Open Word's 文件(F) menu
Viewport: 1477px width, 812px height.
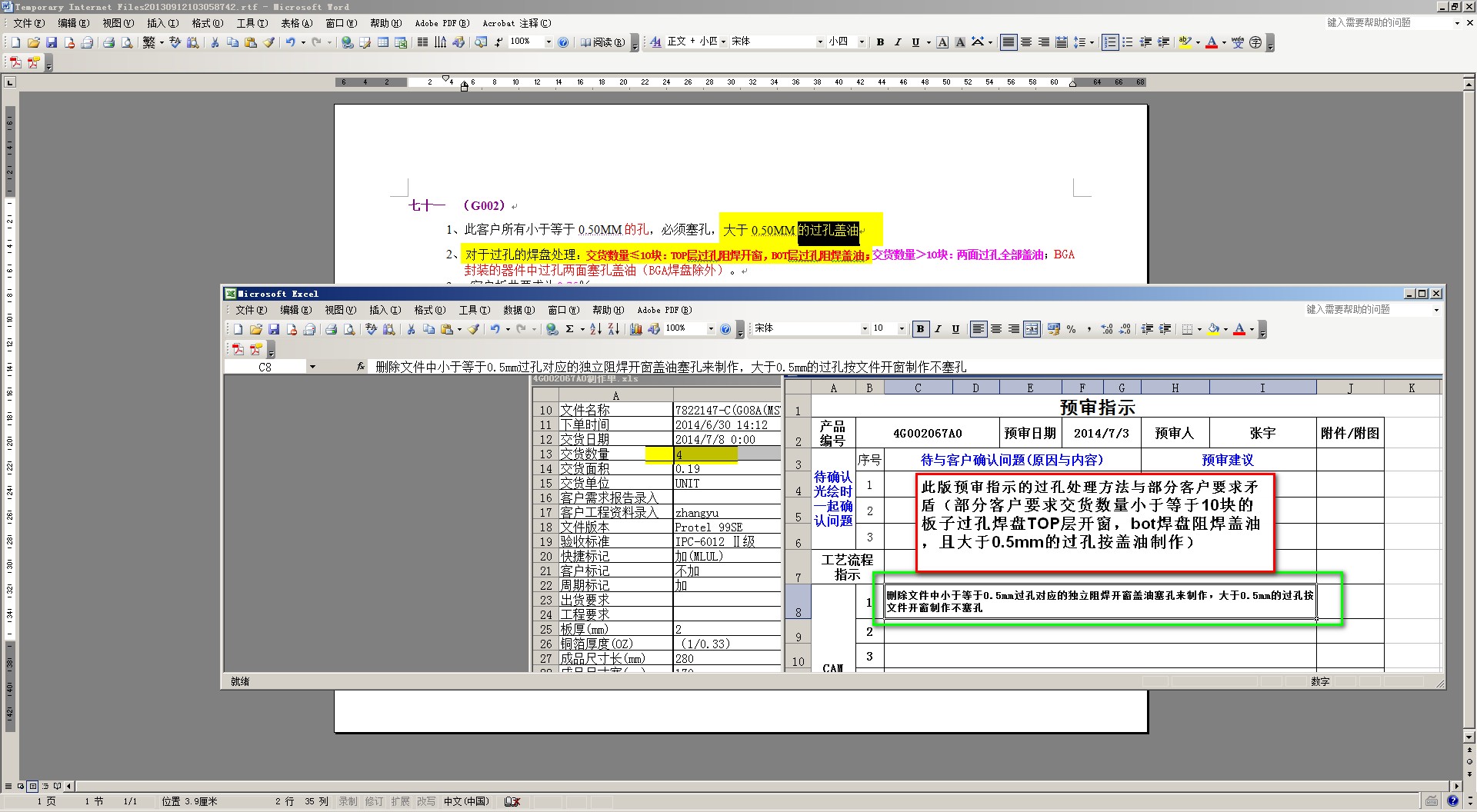[29, 23]
